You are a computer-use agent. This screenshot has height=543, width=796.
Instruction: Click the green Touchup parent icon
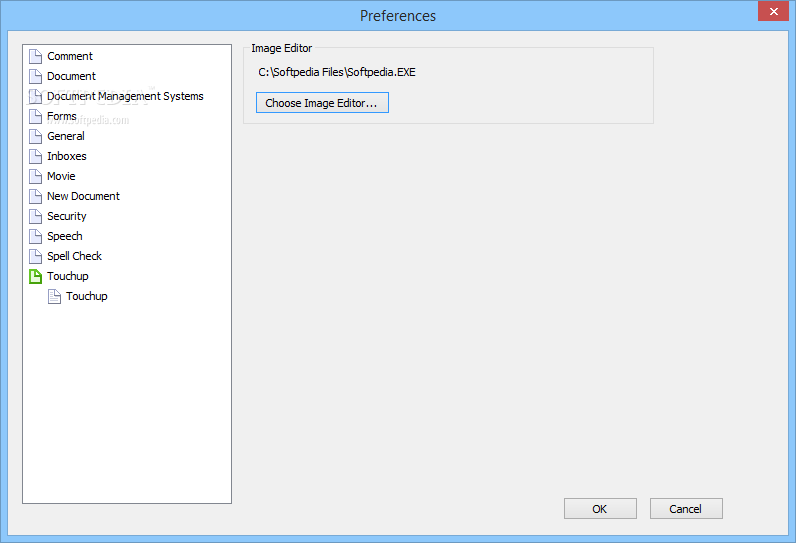click(x=36, y=276)
